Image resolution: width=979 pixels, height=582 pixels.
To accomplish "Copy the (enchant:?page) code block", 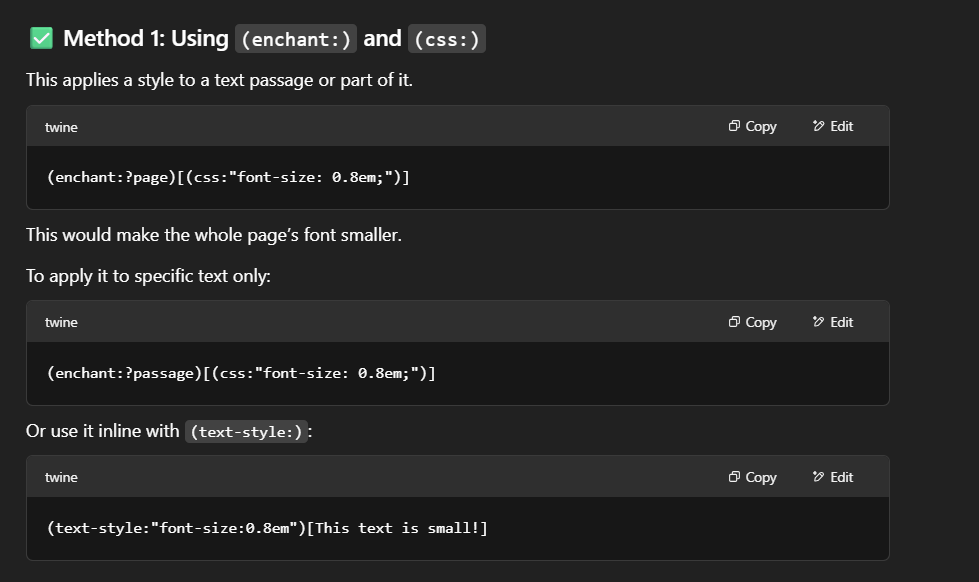I will [x=752, y=126].
